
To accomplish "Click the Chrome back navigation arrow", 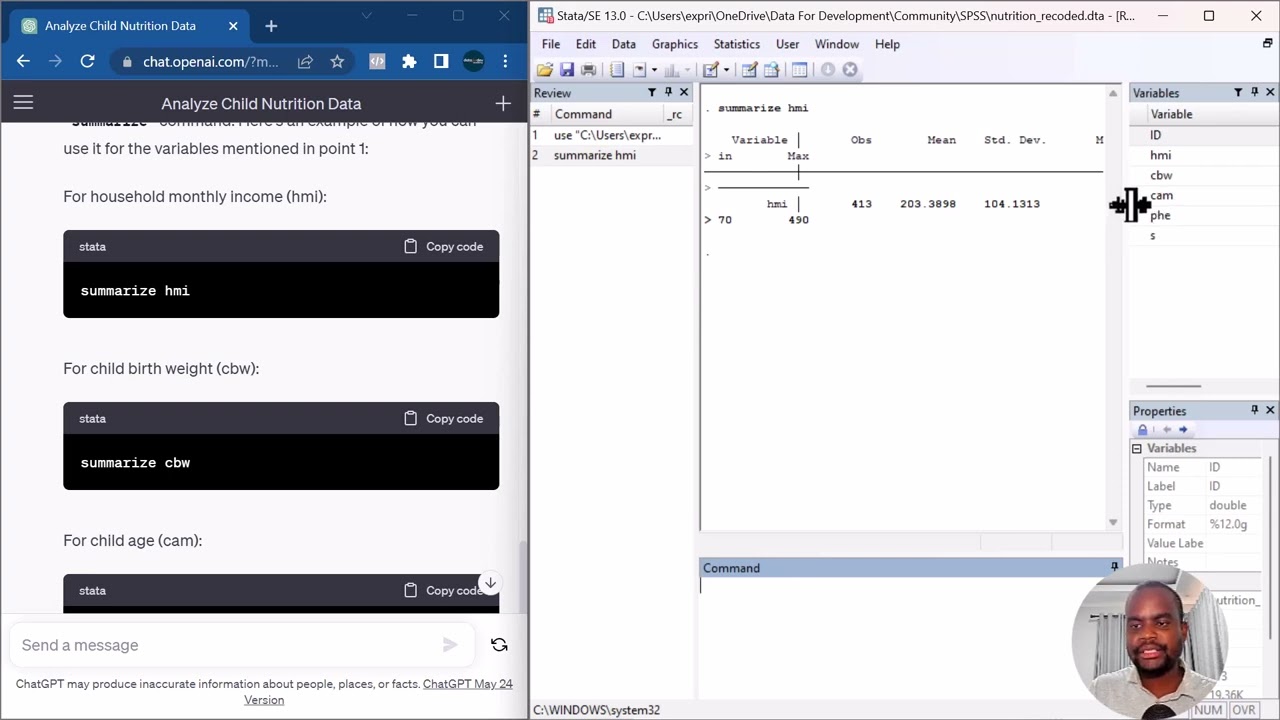I will [23, 61].
